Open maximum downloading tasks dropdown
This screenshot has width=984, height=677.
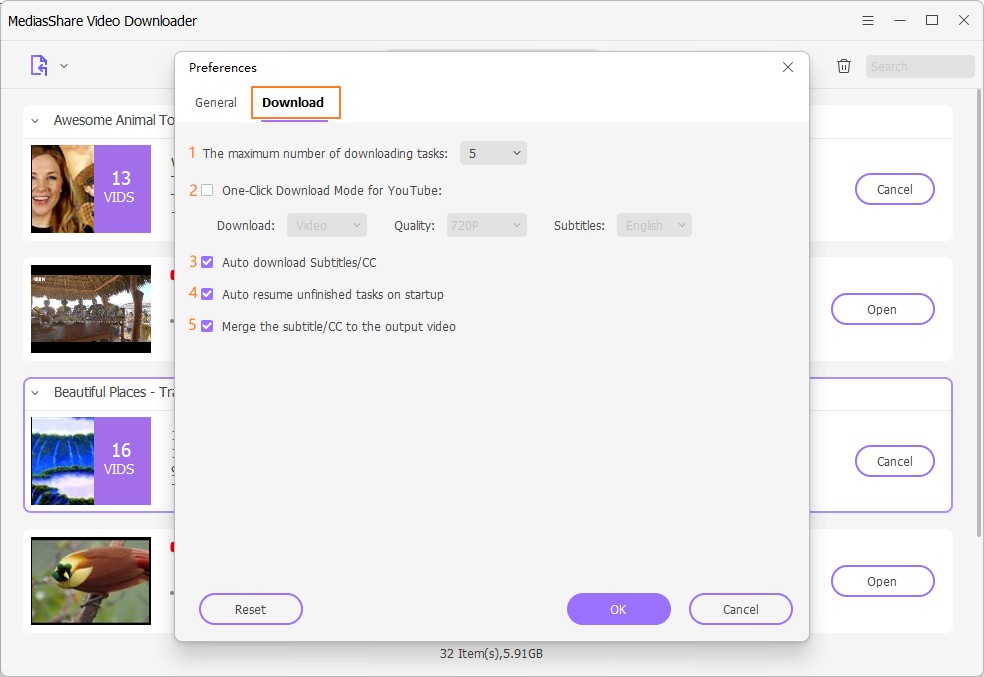(x=493, y=153)
